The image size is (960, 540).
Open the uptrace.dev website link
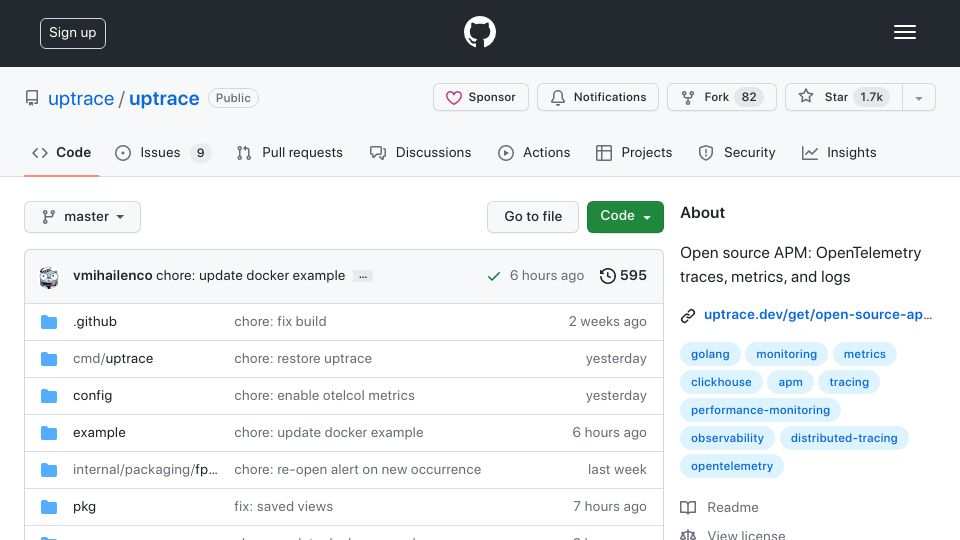tap(818, 314)
